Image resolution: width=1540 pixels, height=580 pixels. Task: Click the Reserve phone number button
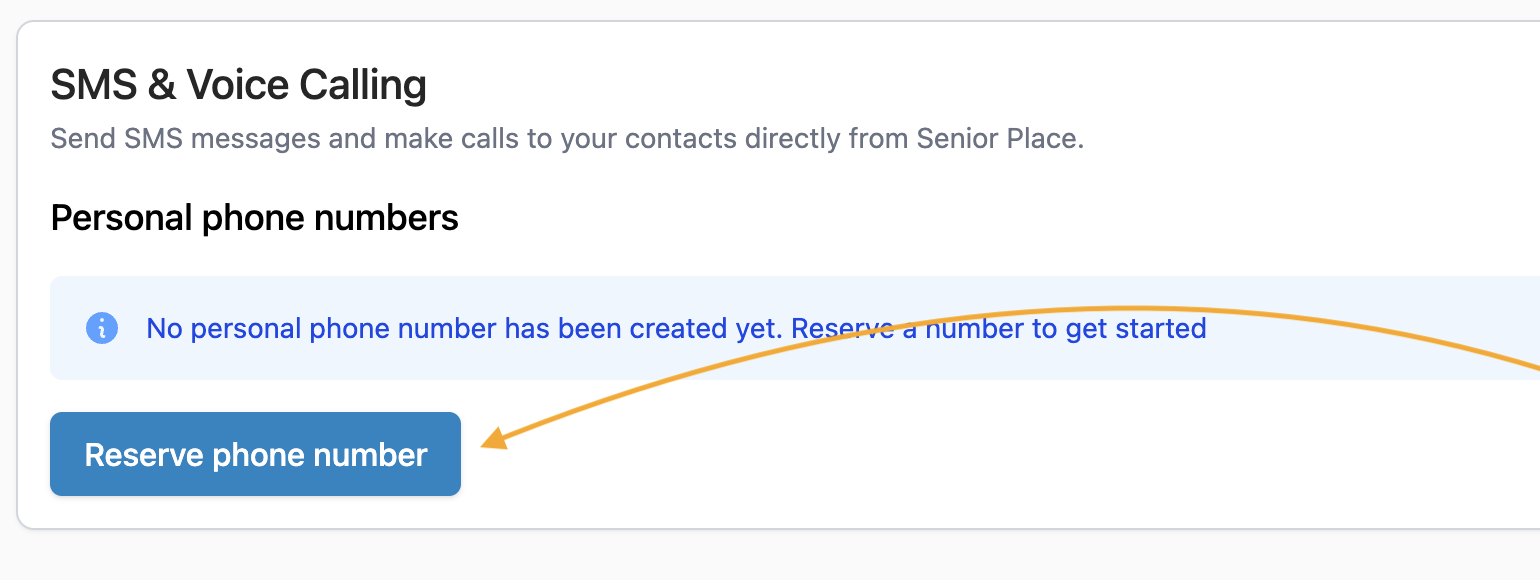coord(255,454)
